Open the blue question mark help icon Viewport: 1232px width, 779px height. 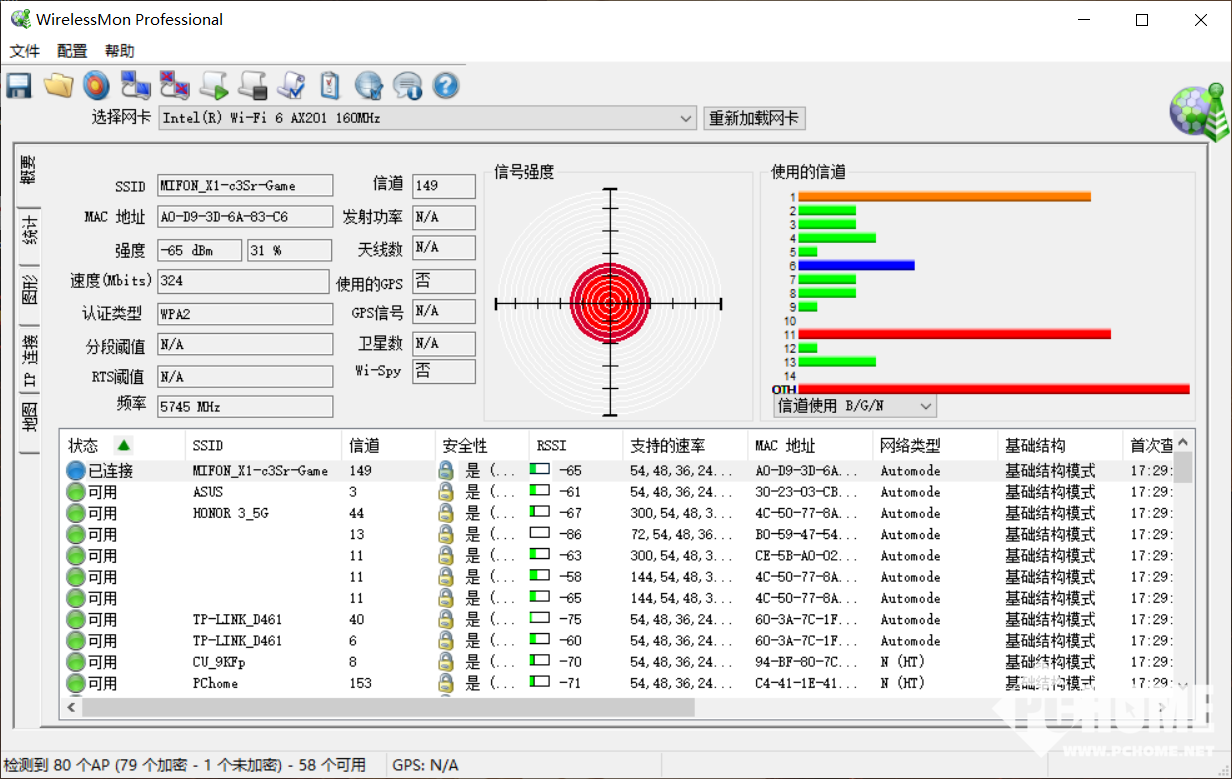(x=446, y=86)
